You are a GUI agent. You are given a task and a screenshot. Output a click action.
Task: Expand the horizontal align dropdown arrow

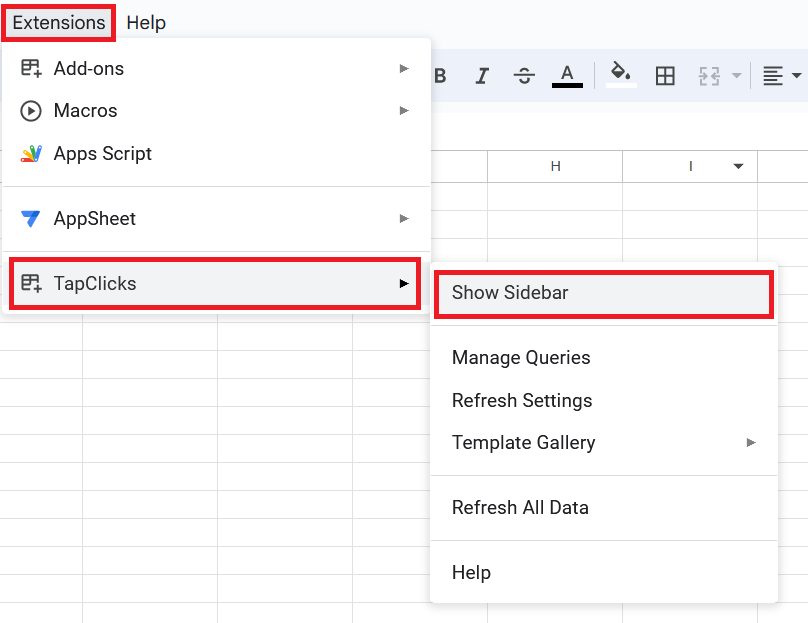coord(797,76)
